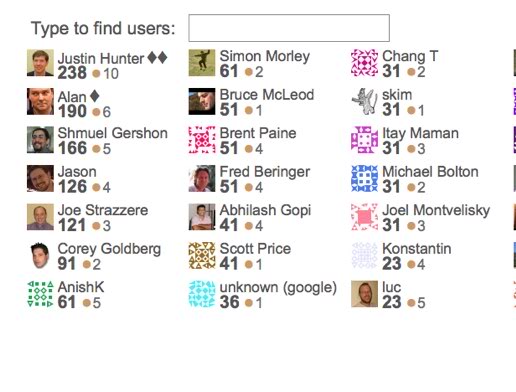Select Scott Price's brown identicon
The image size is (516, 392).
point(202,256)
